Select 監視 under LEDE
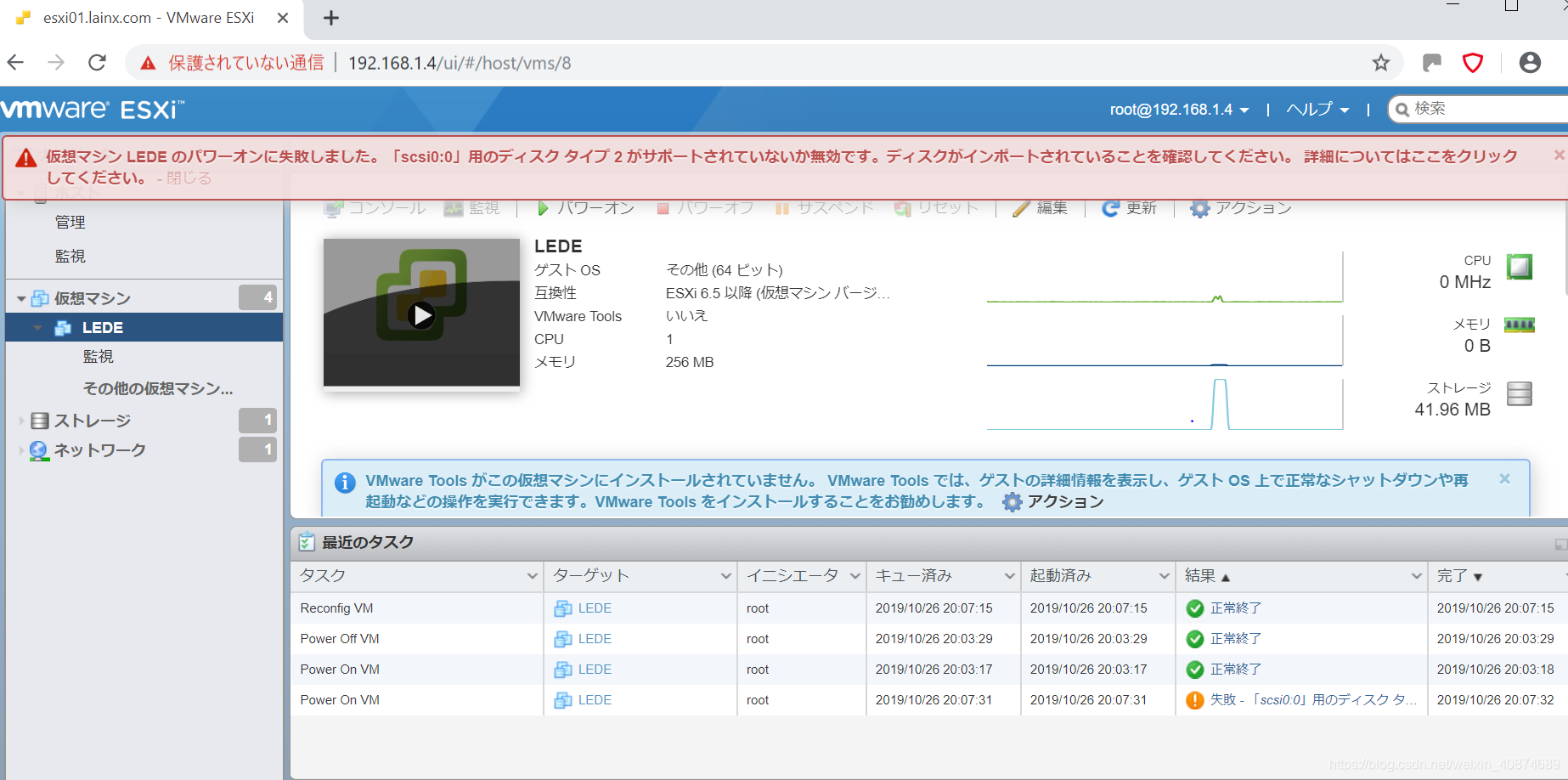The height and width of the screenshot is (780, 1568). [x=99, y=356]
